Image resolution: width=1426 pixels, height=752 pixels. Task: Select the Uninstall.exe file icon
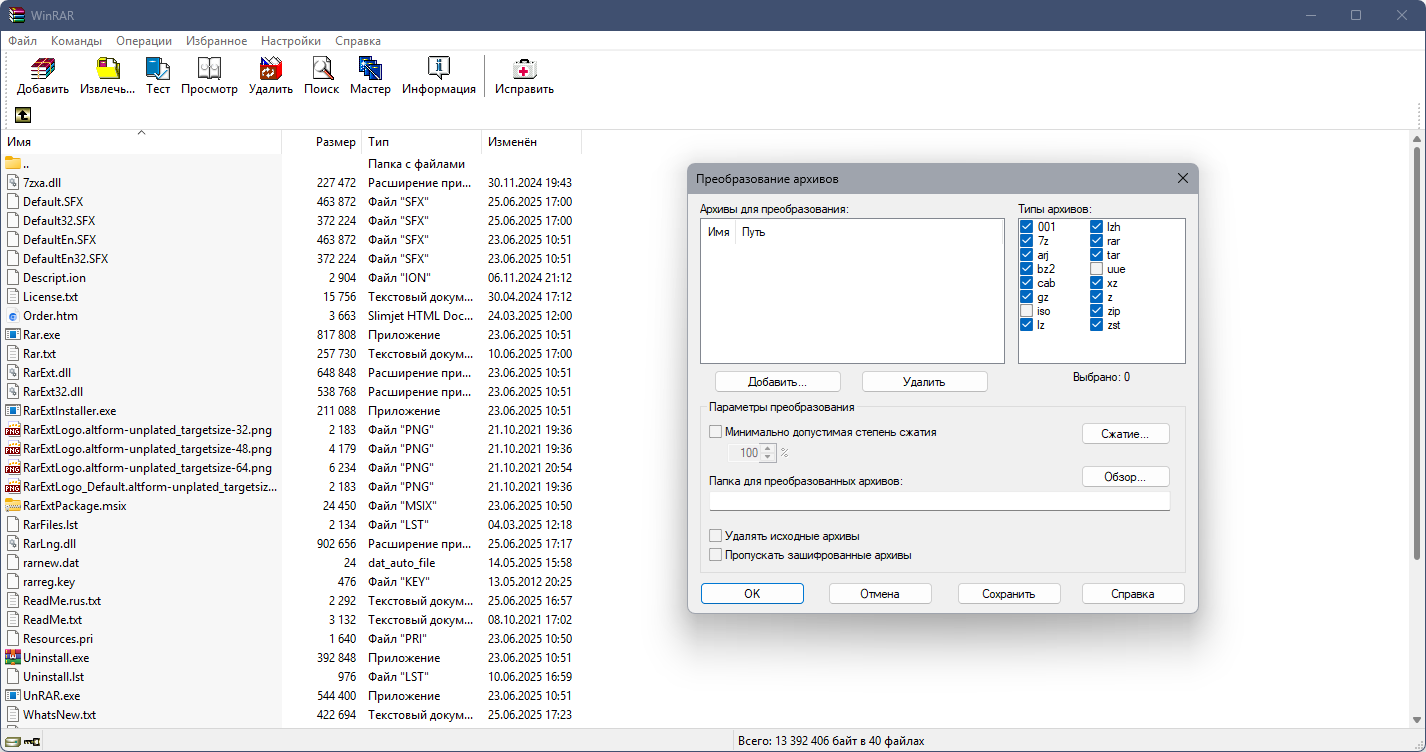tap(13, 657)
